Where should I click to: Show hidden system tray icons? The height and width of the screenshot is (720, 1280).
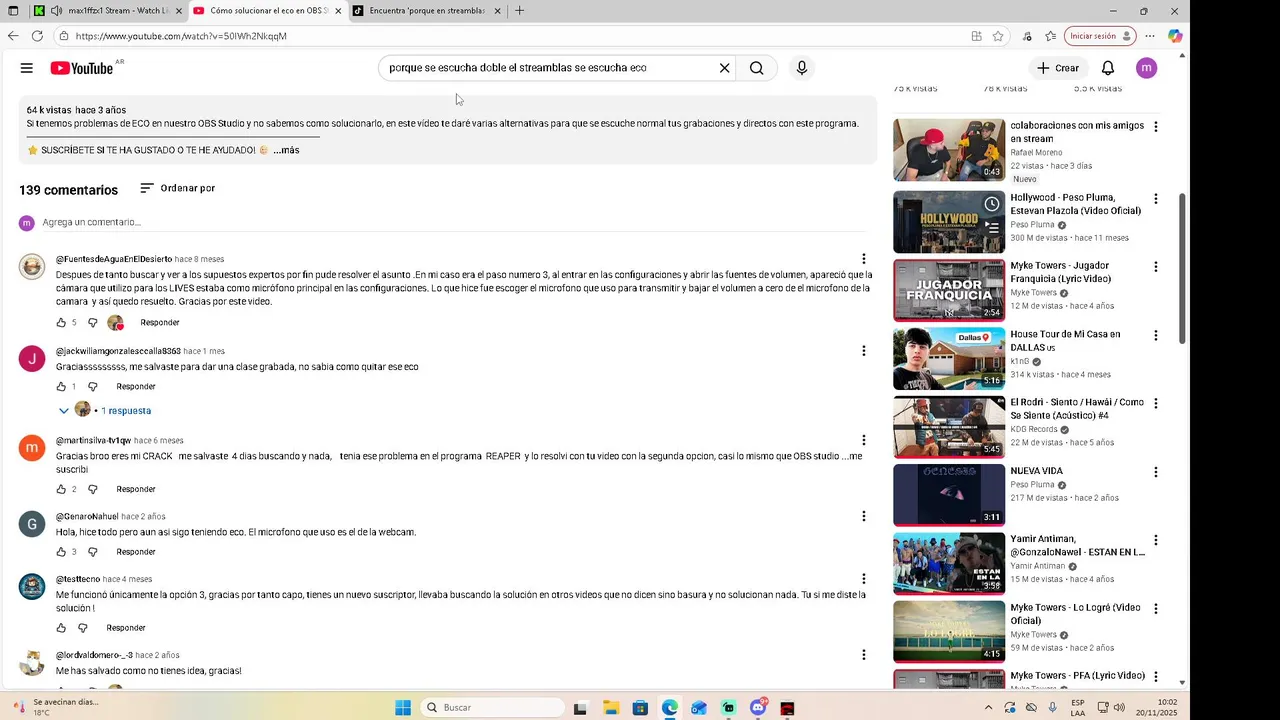click(988, 708)
